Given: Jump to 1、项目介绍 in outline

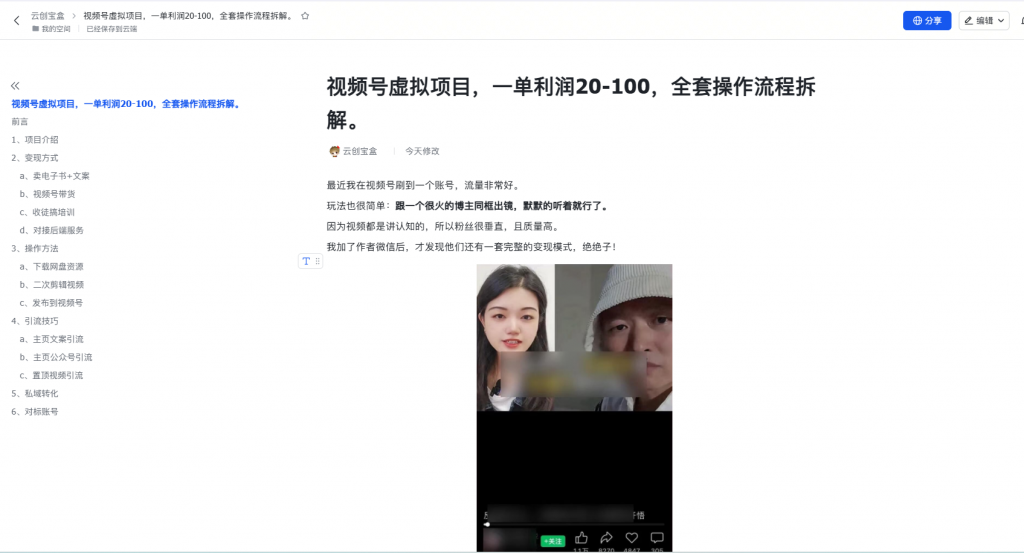Looking at the screenshot, I should point(35,140).
